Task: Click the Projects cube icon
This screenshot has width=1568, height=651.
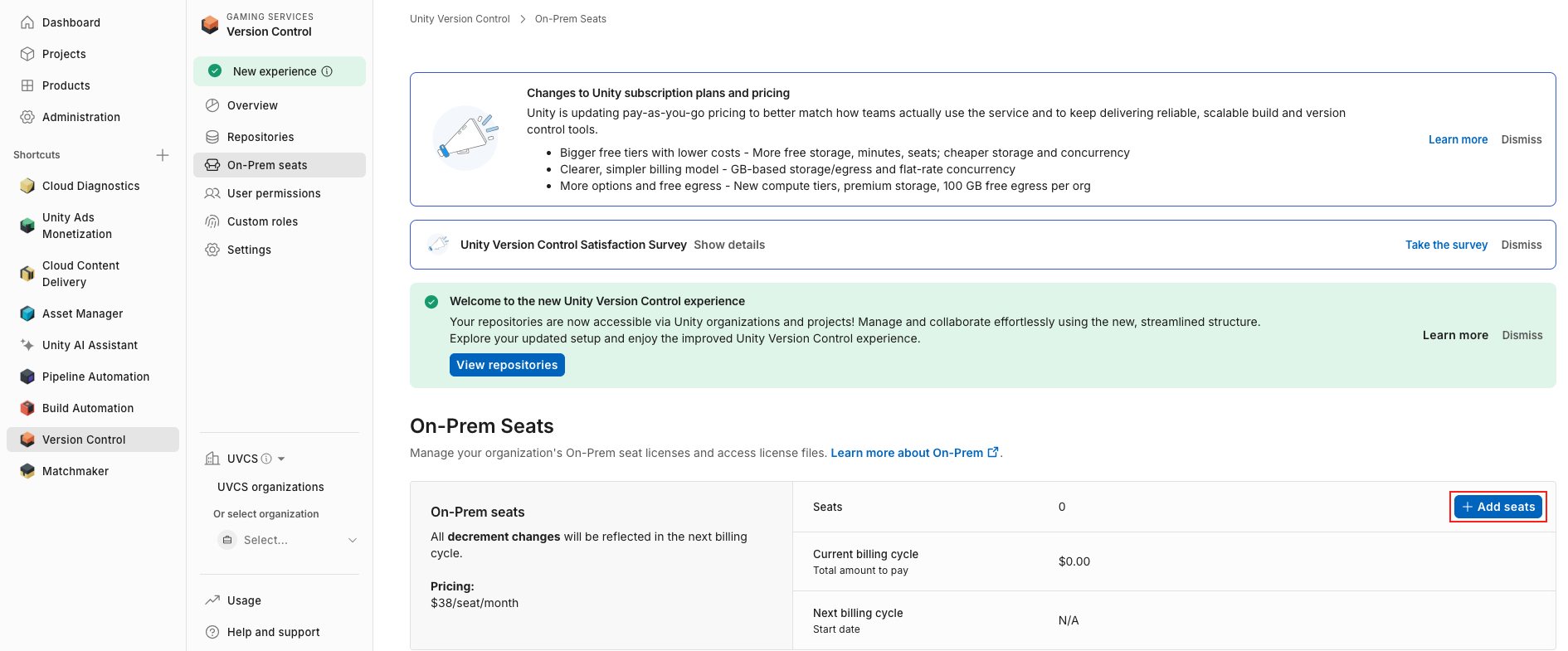Action: pos(27,54)
